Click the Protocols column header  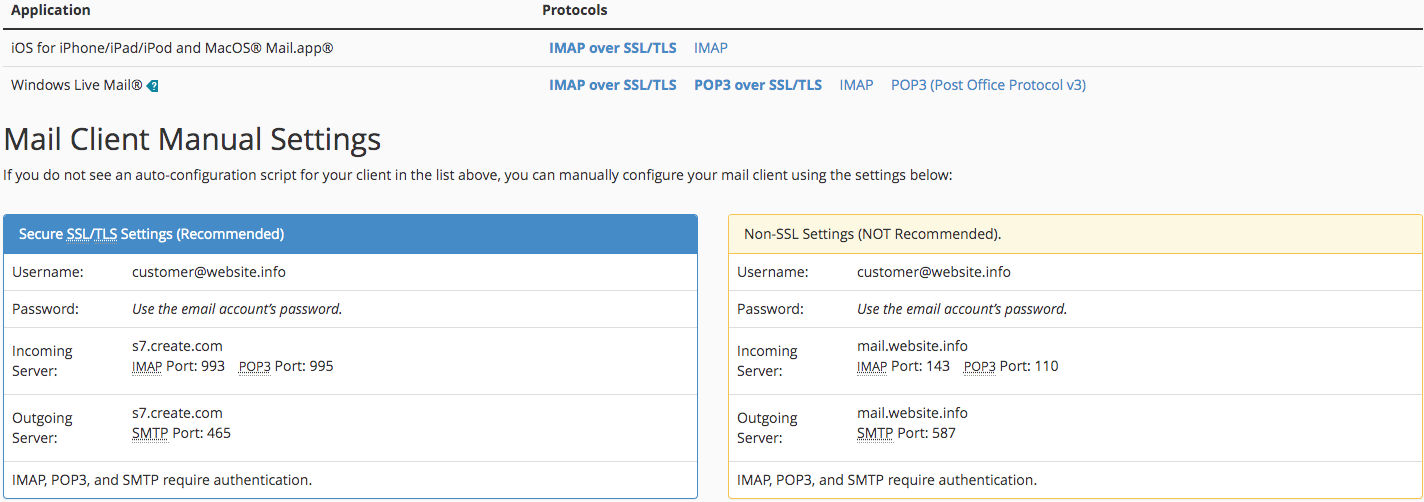(574, 10)
